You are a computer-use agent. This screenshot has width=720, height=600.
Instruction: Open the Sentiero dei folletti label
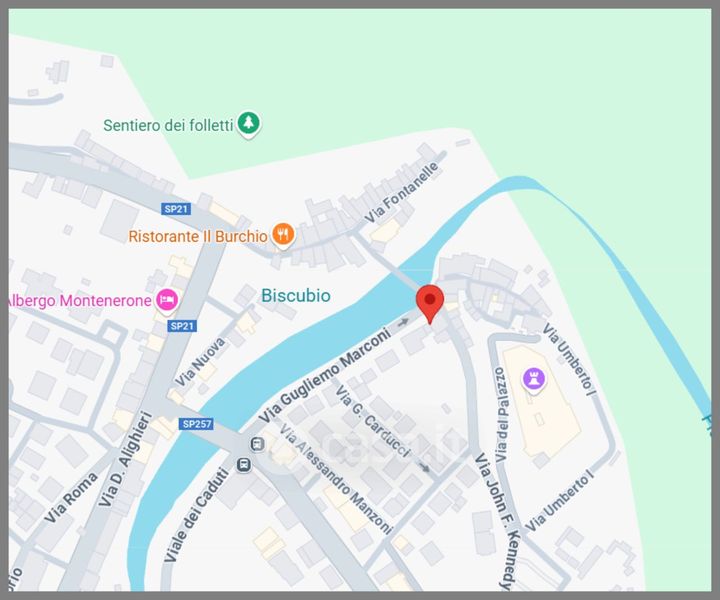click(168, 125)
